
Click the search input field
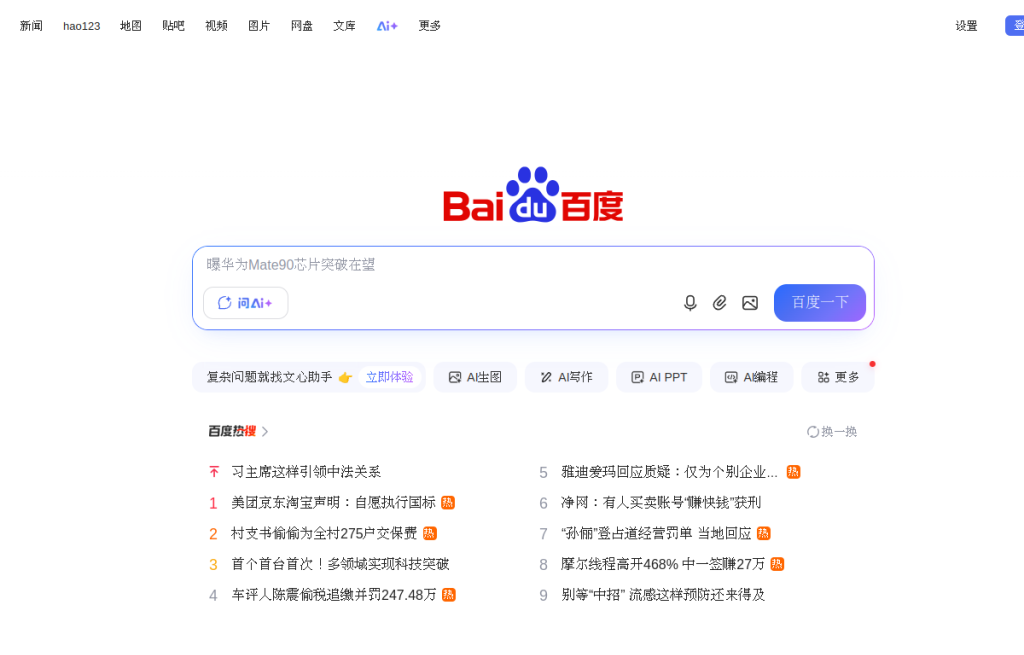(533, 264)
